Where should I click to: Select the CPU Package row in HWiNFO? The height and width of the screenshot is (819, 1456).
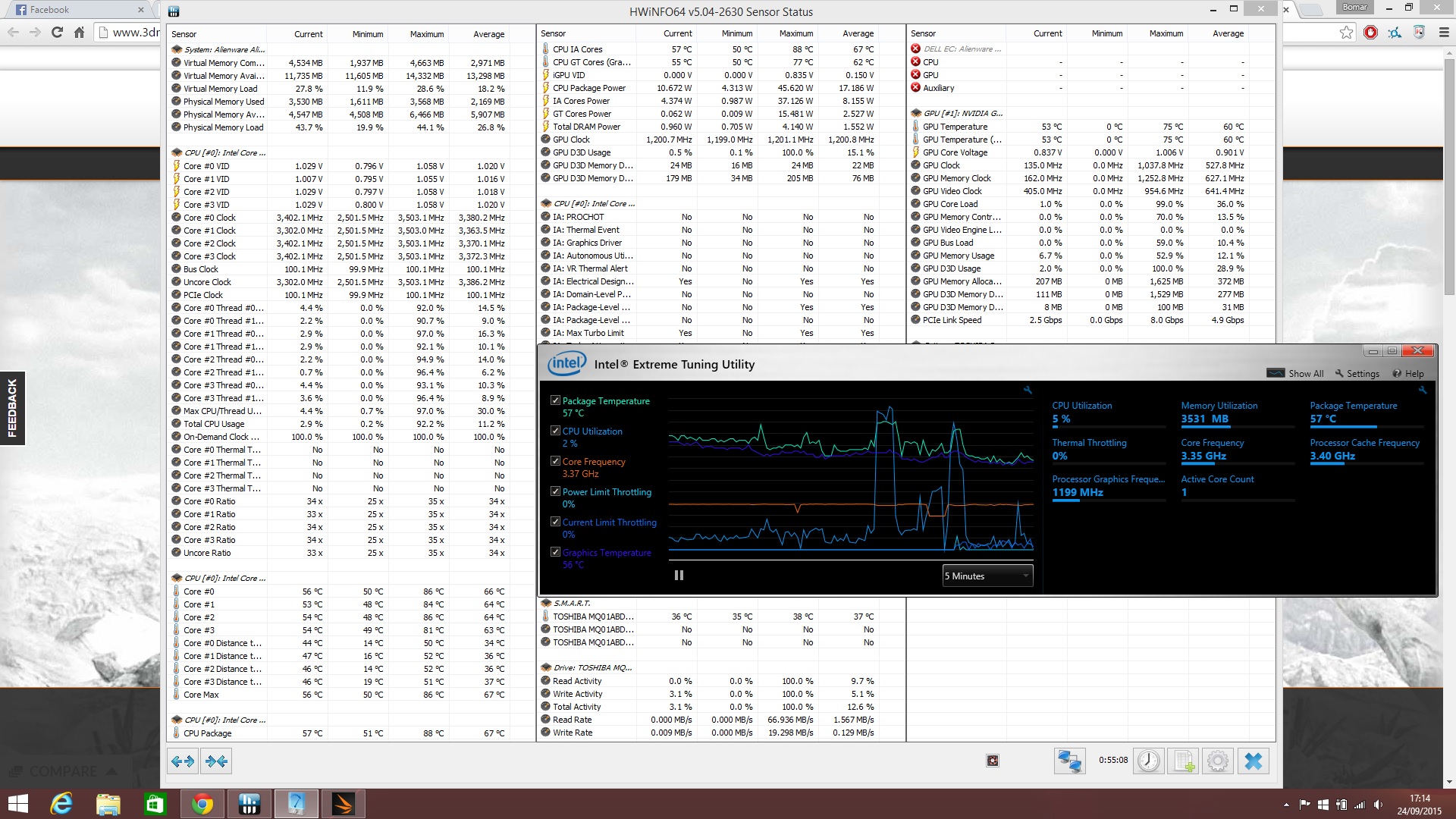click(339, 733)
